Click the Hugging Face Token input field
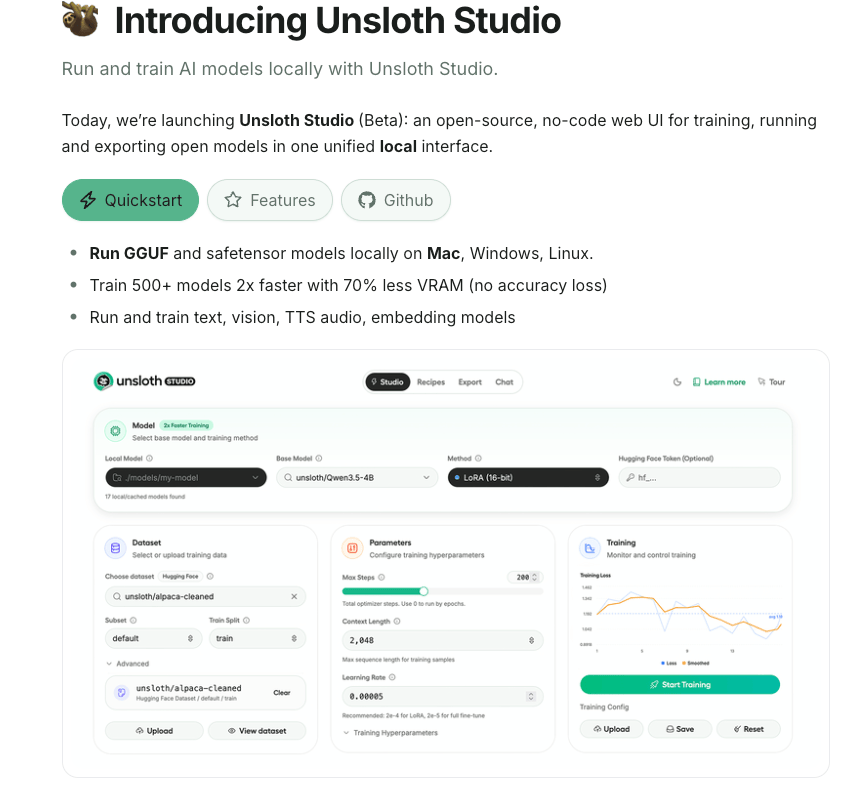 coord(699,478)
